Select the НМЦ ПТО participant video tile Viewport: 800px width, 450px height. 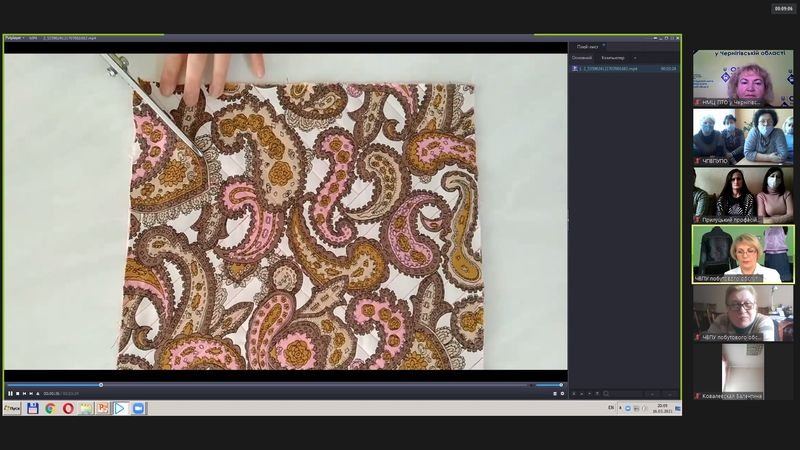(742, 79)
